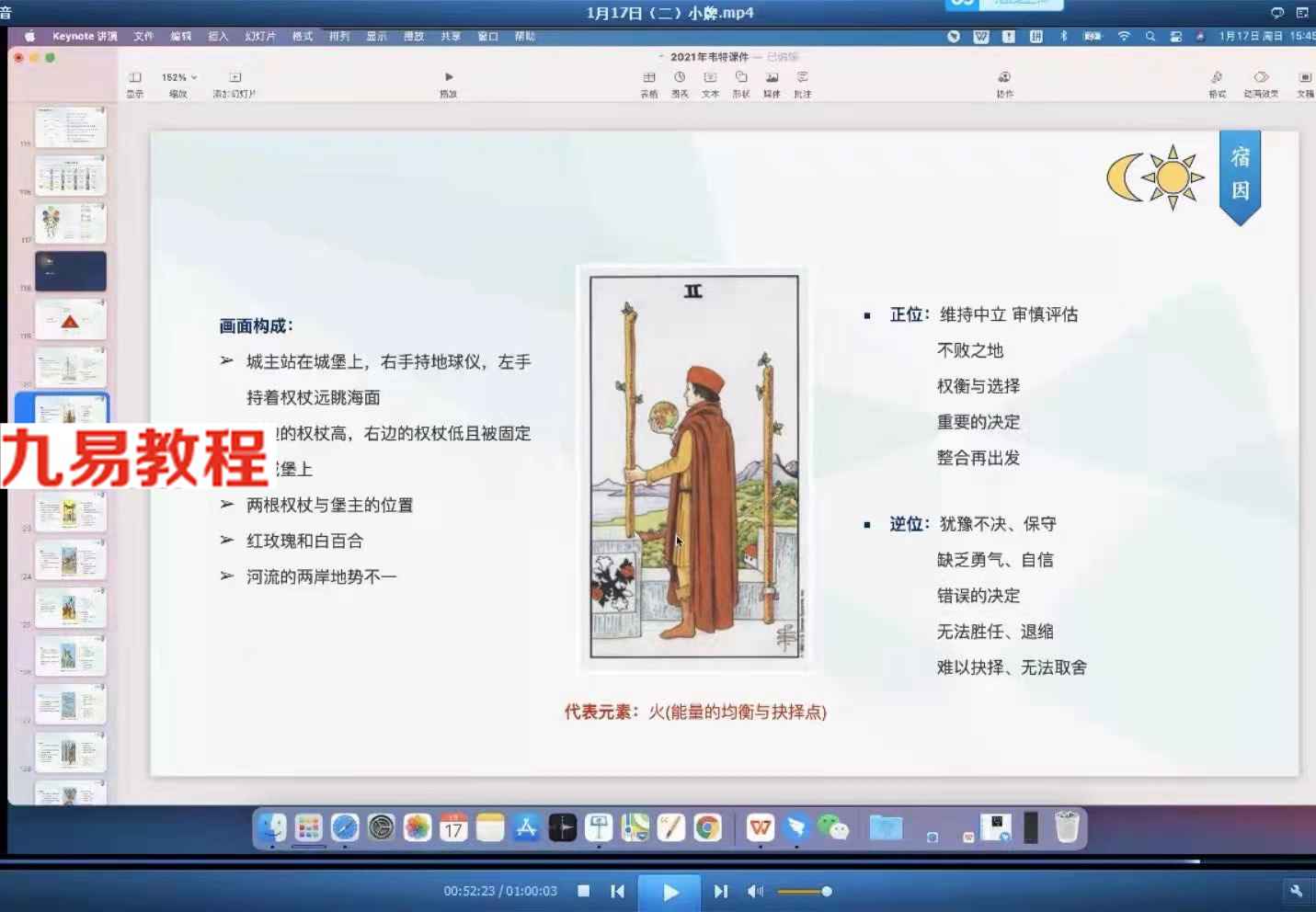Click the 逆位: label text
The width and height of the screenshot is (1316, 912).
click(x=910, y=524)
